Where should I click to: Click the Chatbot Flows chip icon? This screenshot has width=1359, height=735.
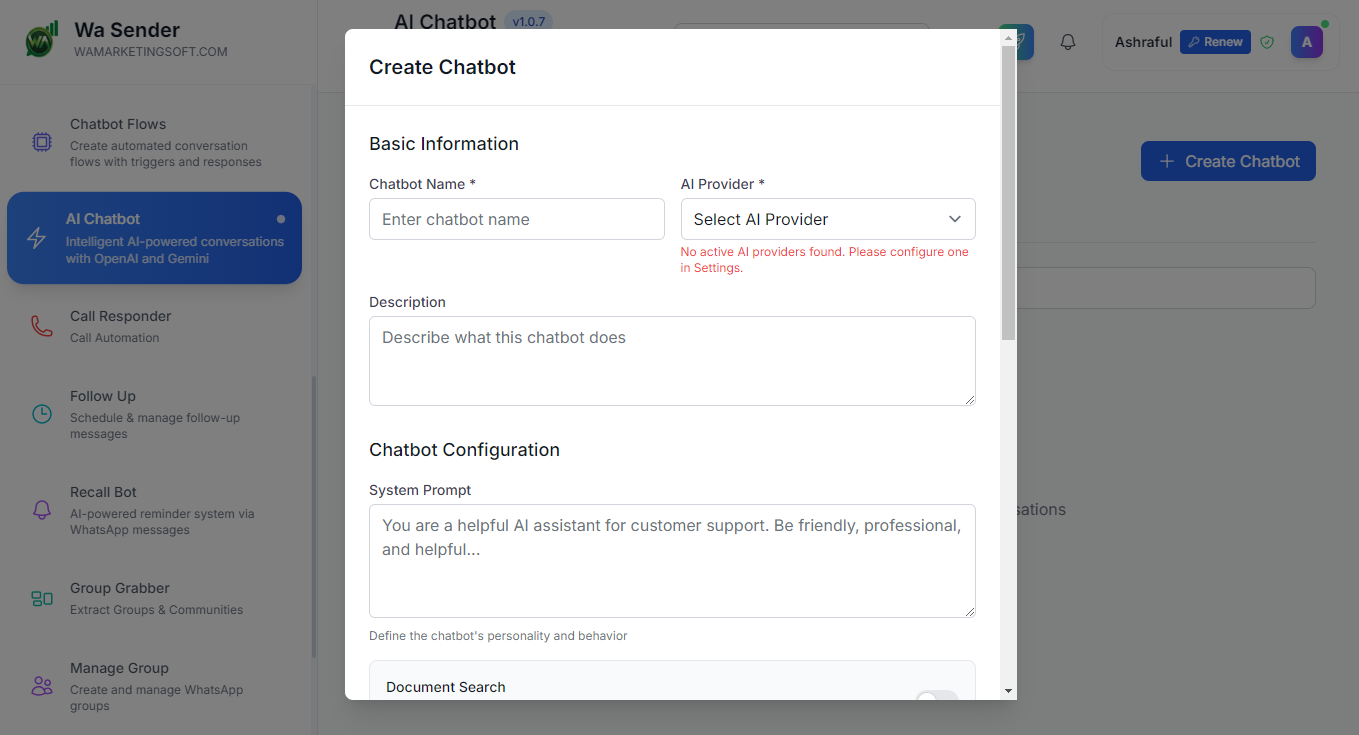click(42, 142)
